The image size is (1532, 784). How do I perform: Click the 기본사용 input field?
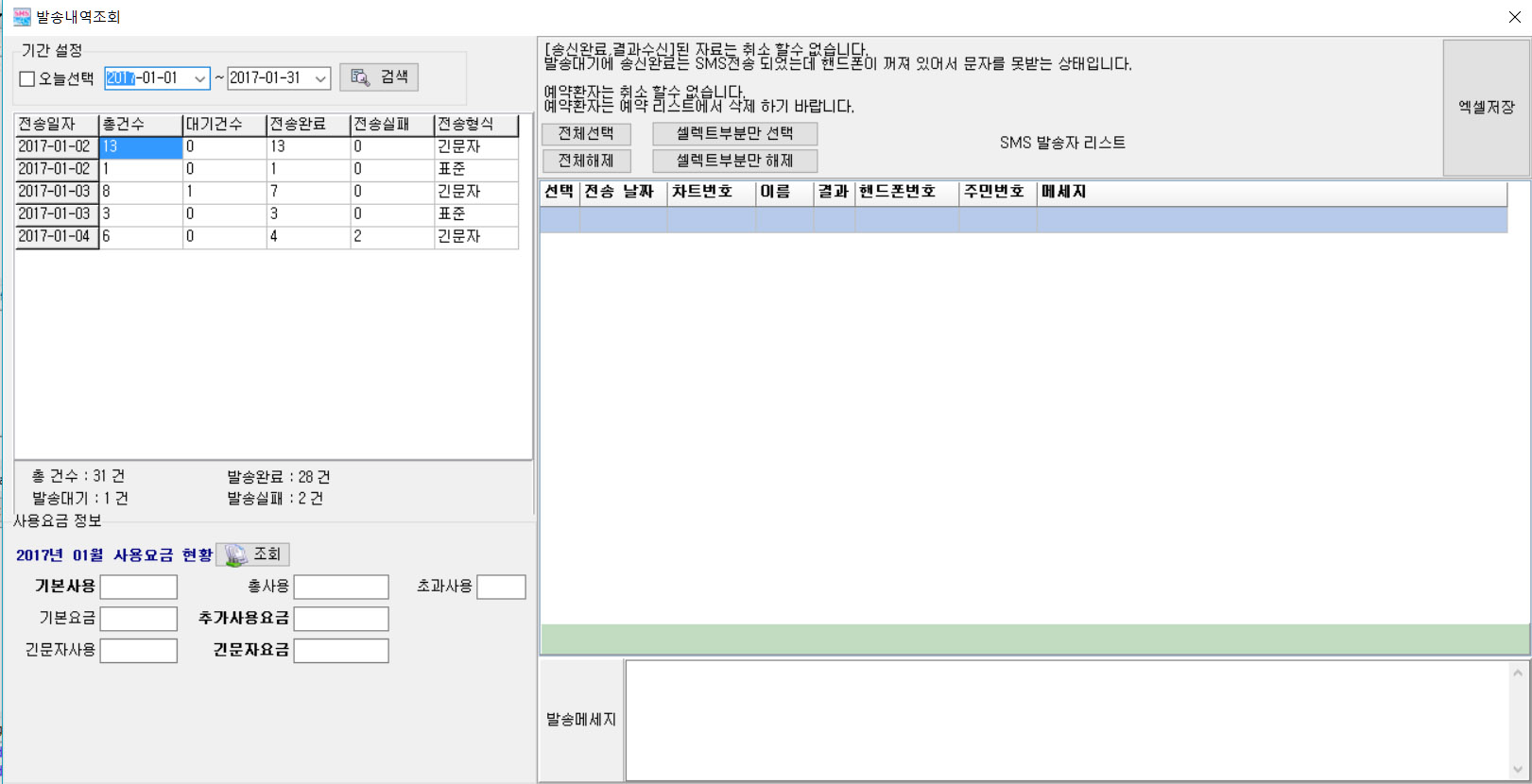(x=139, y=587)
